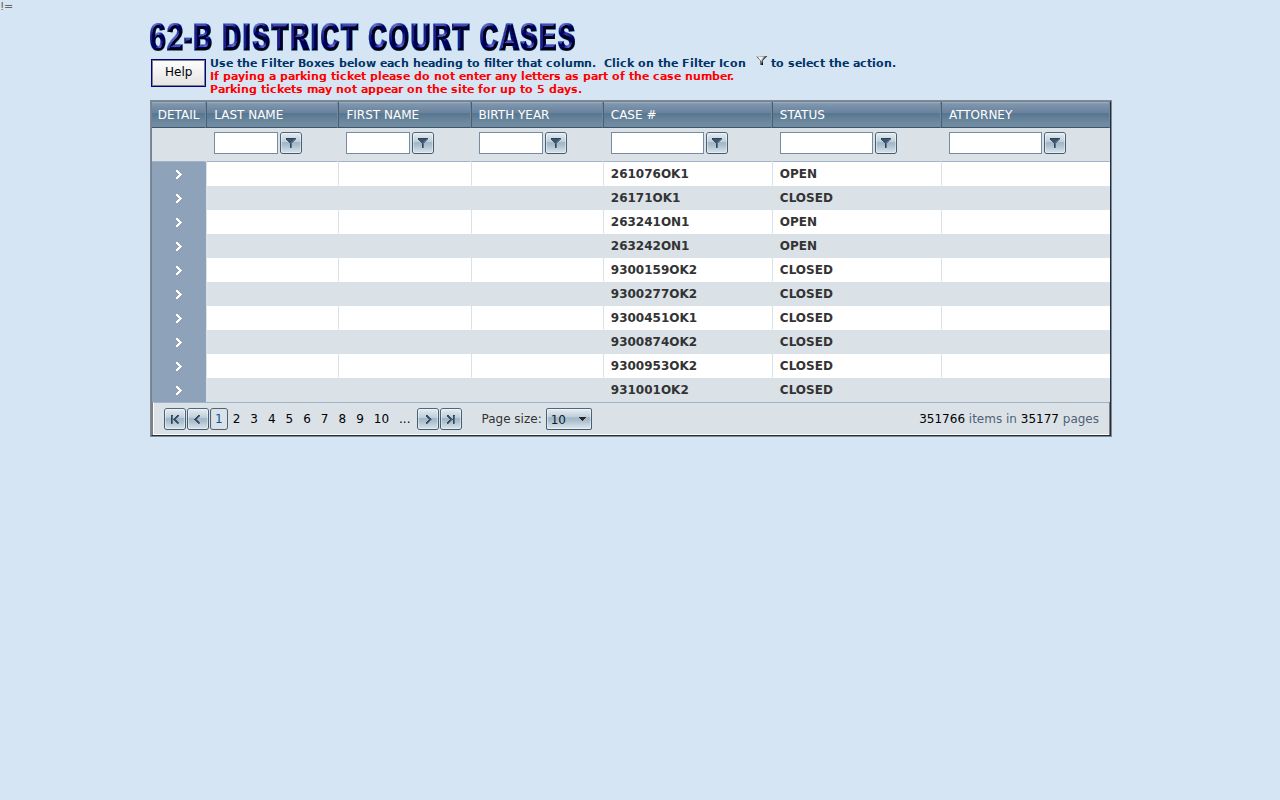Jump to the last page of results
Screen dimensions: 1280x800
[x=451, y=419]
